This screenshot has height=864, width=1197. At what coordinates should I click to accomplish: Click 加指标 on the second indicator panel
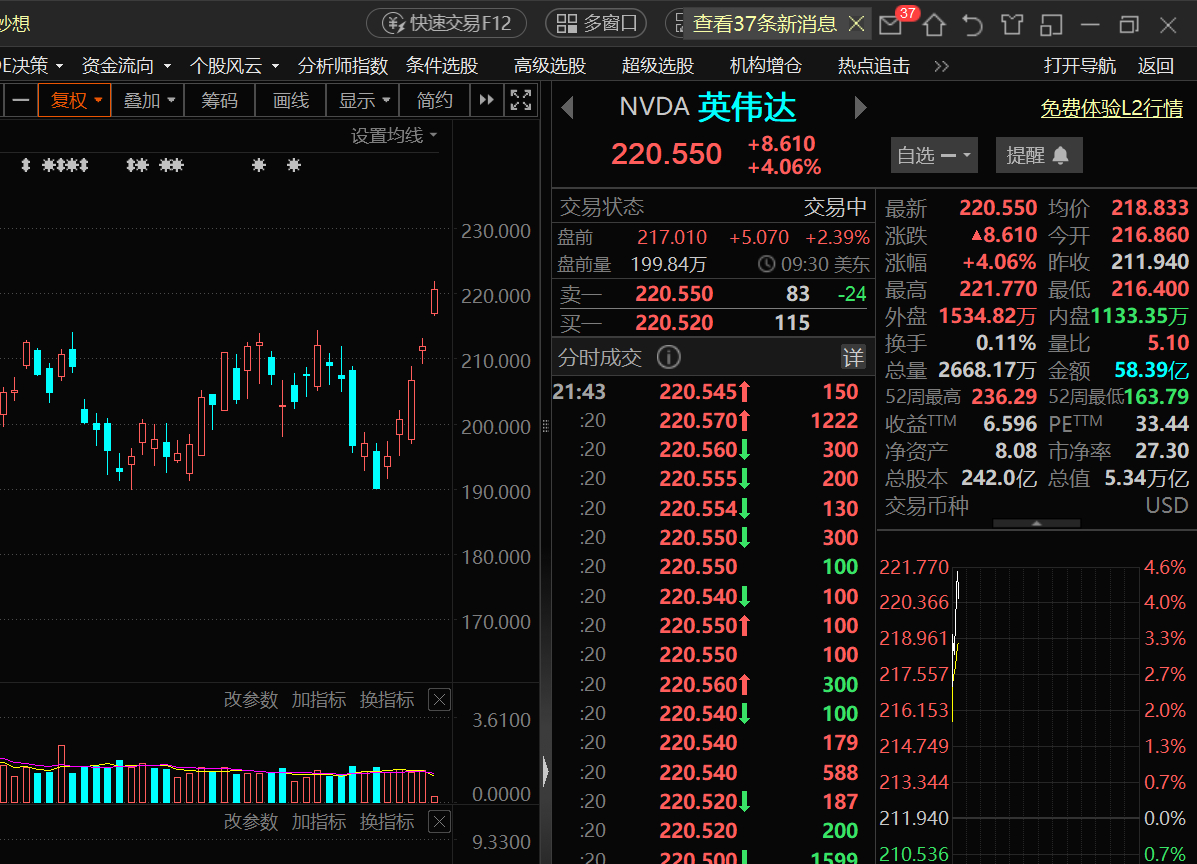coord(318,822)
